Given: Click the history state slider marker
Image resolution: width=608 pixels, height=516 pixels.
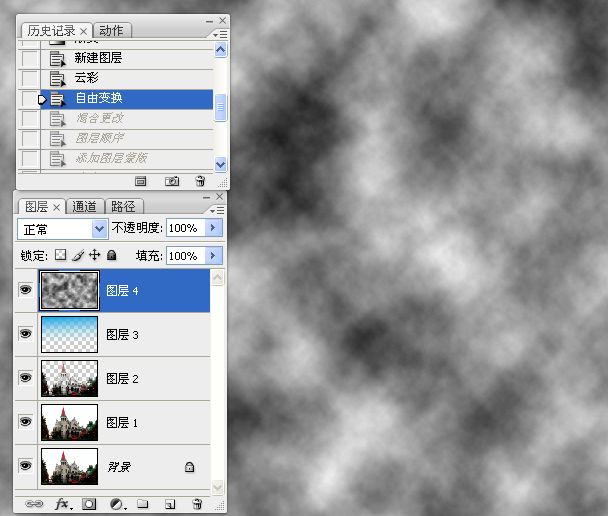Looking at the screenshot, I should [42, 100].
